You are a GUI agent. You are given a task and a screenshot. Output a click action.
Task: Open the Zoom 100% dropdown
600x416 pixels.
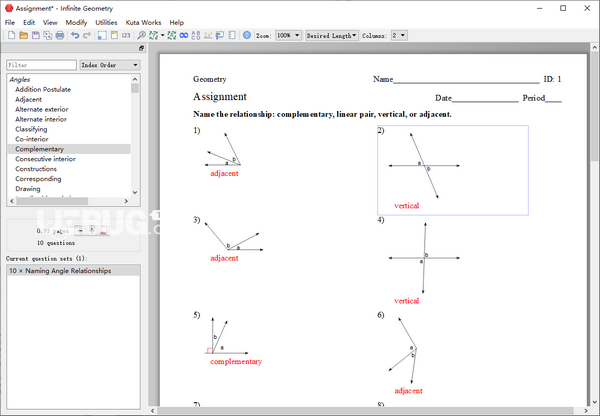click(289, 36)
